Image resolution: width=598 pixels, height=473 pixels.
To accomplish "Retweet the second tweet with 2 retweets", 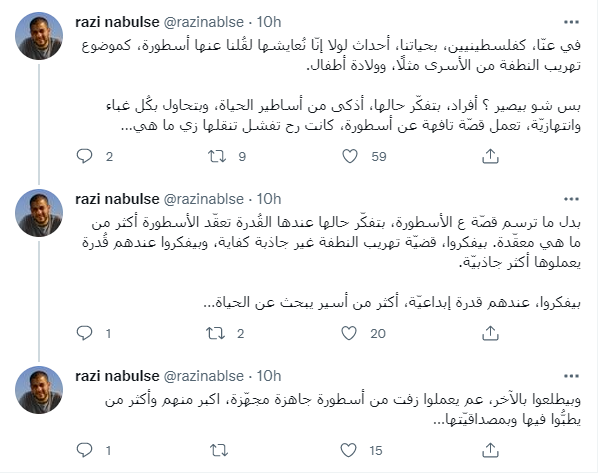I will tap(215, 333).
